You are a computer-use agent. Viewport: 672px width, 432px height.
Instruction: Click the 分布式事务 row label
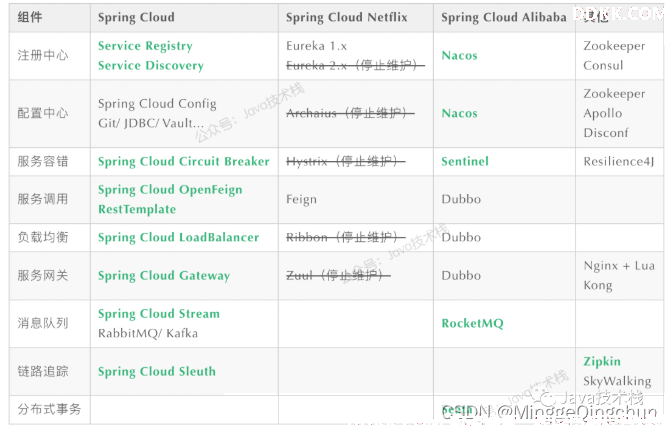point(49,409)
